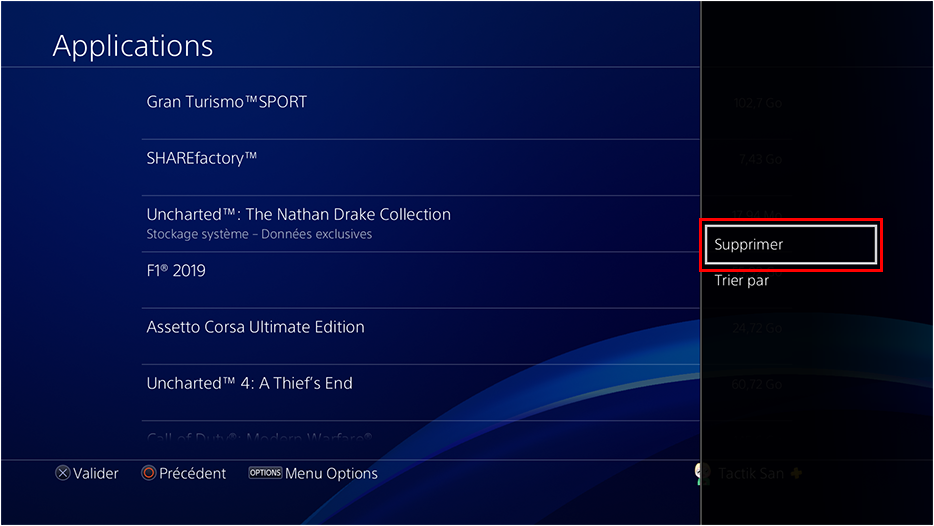This screenshot has width=934, height=526.
Task: Click the Menu Options label
Action: coord(331,474)
